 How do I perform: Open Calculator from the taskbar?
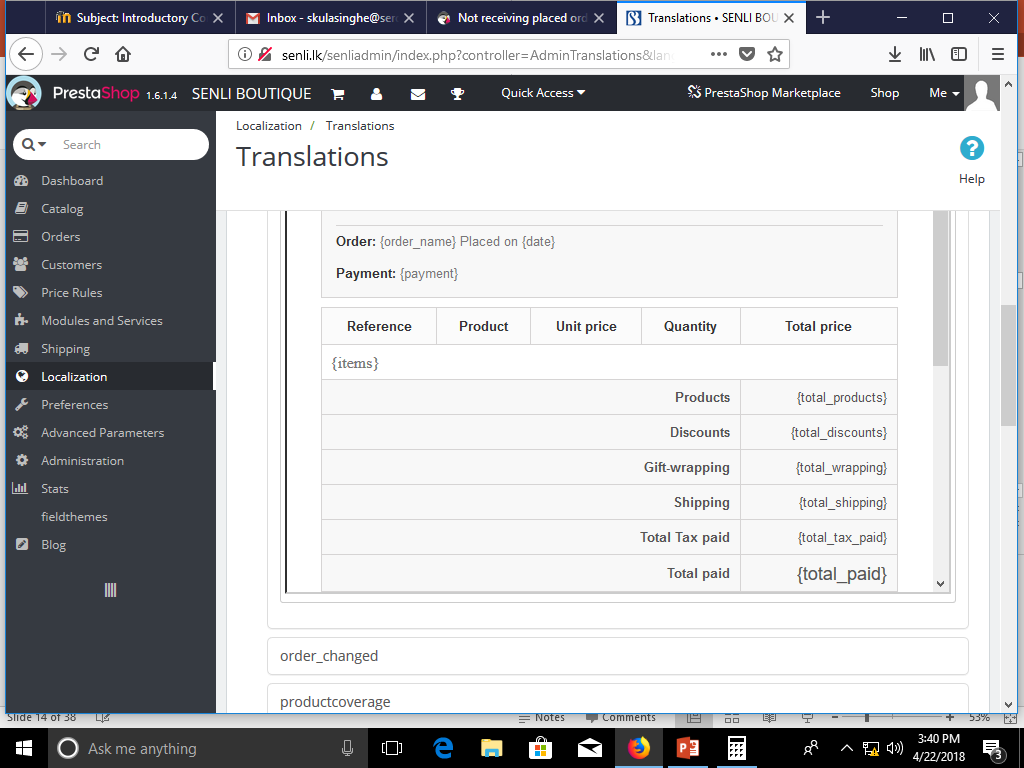tap(737, 748)
